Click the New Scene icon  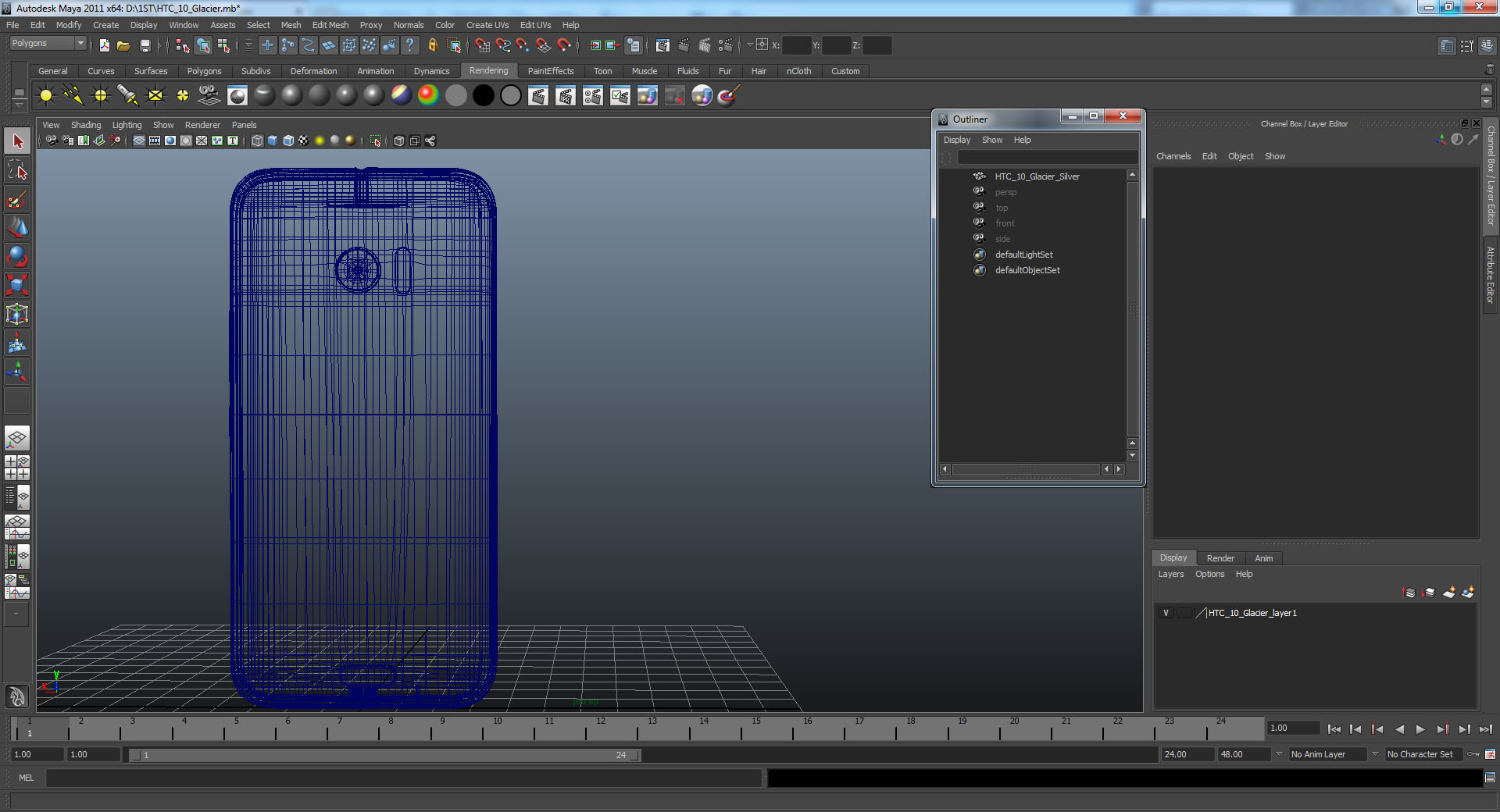104,45
